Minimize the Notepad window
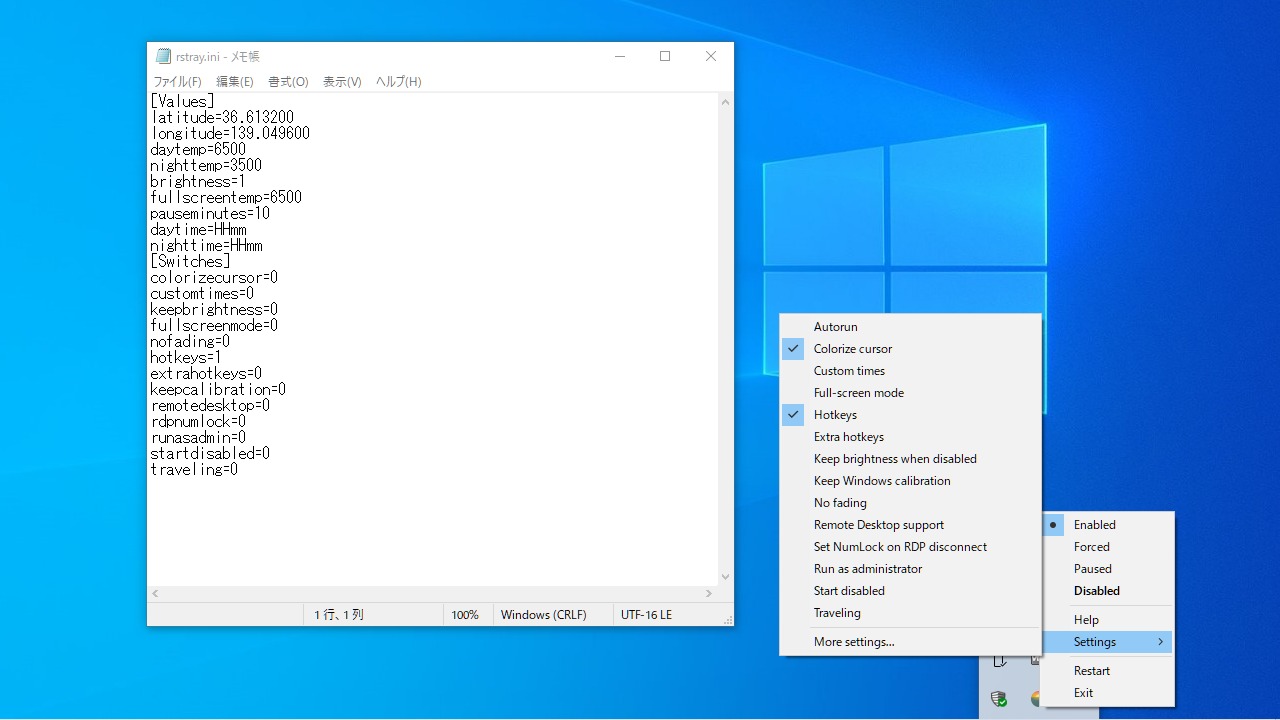 pos(620,57)
